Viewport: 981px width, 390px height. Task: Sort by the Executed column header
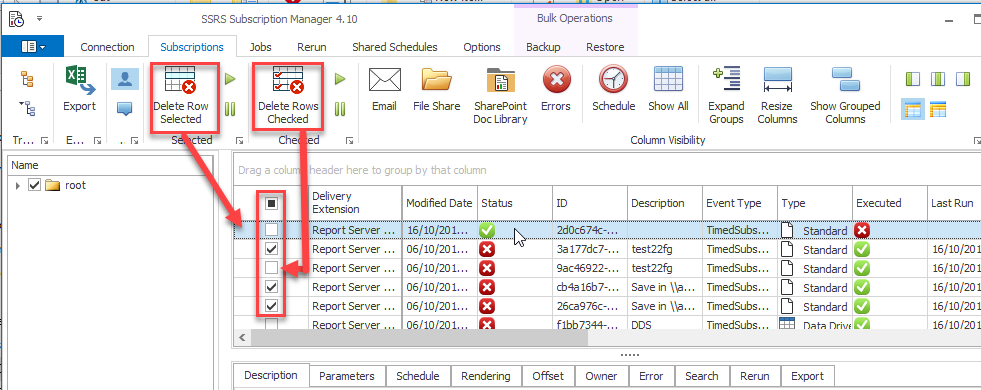pos(890,203)
